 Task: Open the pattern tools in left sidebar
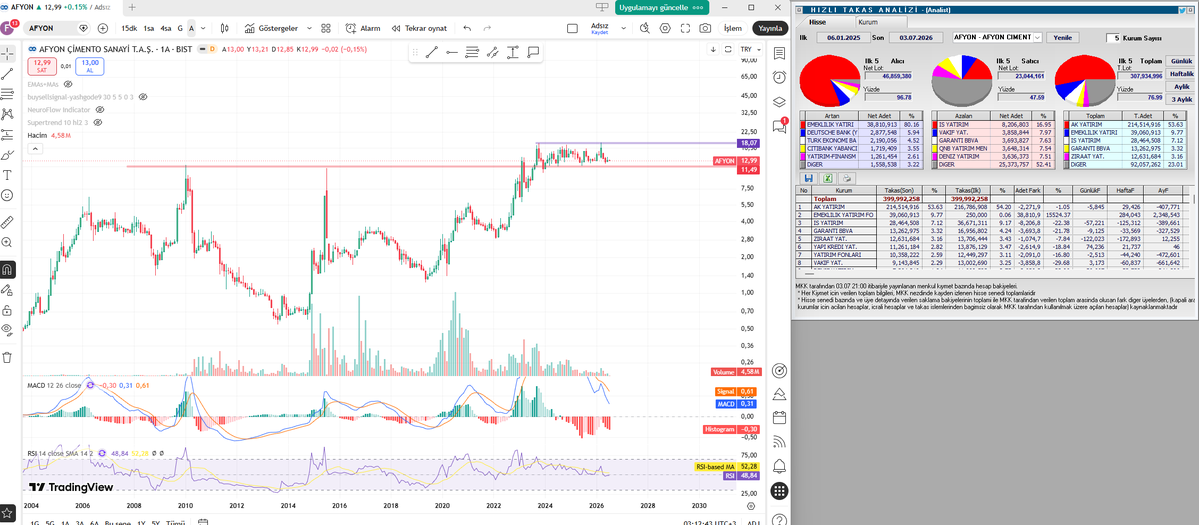8,114
